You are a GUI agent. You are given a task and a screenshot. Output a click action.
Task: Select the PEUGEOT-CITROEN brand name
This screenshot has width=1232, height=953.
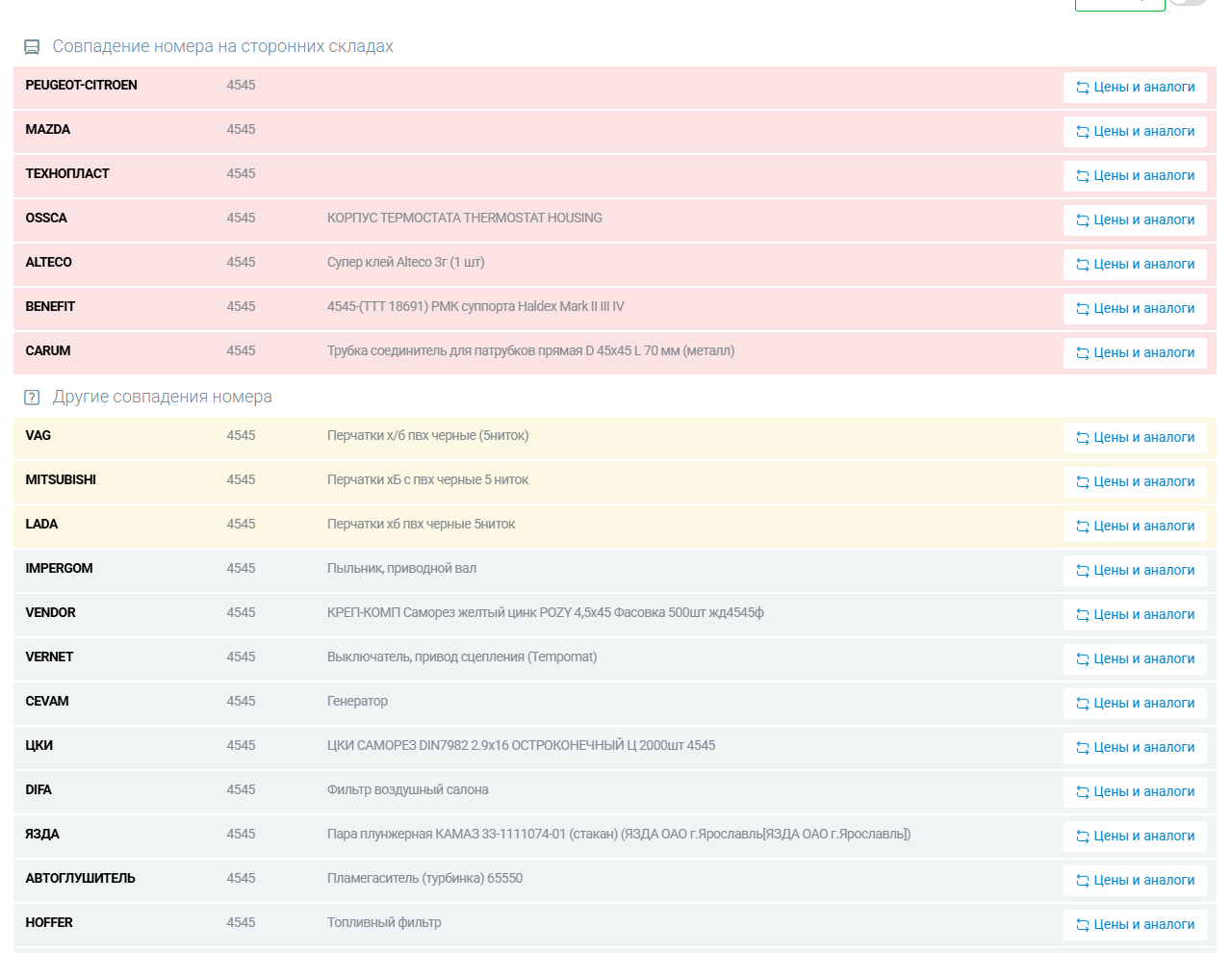pyautogui.click(x=82, y=86)
